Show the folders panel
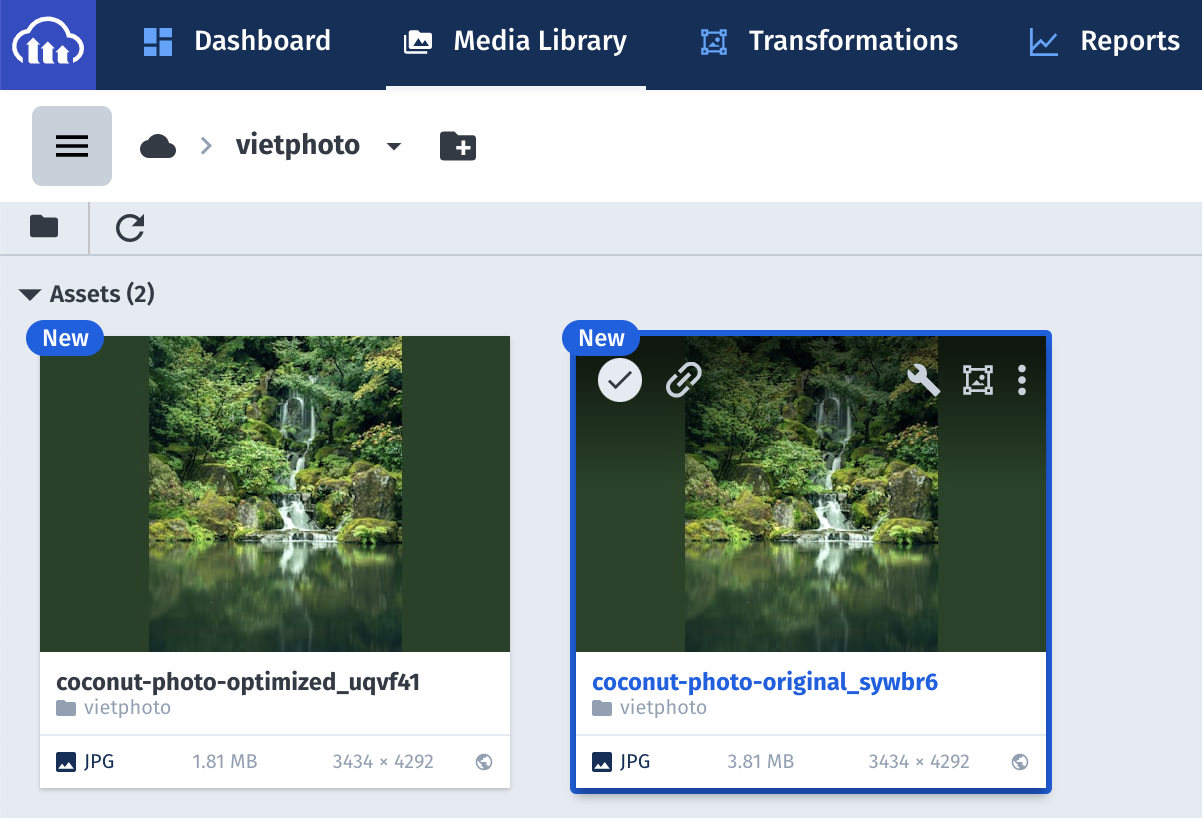Screen dimensions: 1202x818 tap(44, 227)
